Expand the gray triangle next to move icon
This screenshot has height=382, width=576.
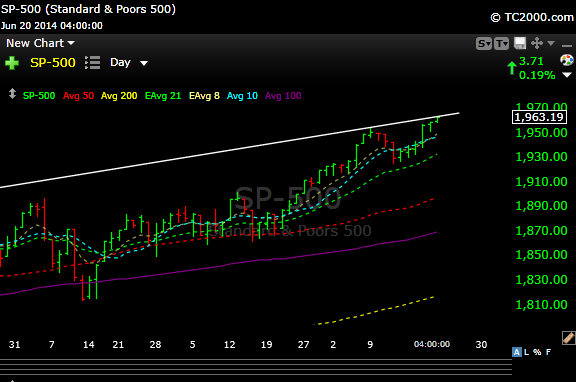551,43
